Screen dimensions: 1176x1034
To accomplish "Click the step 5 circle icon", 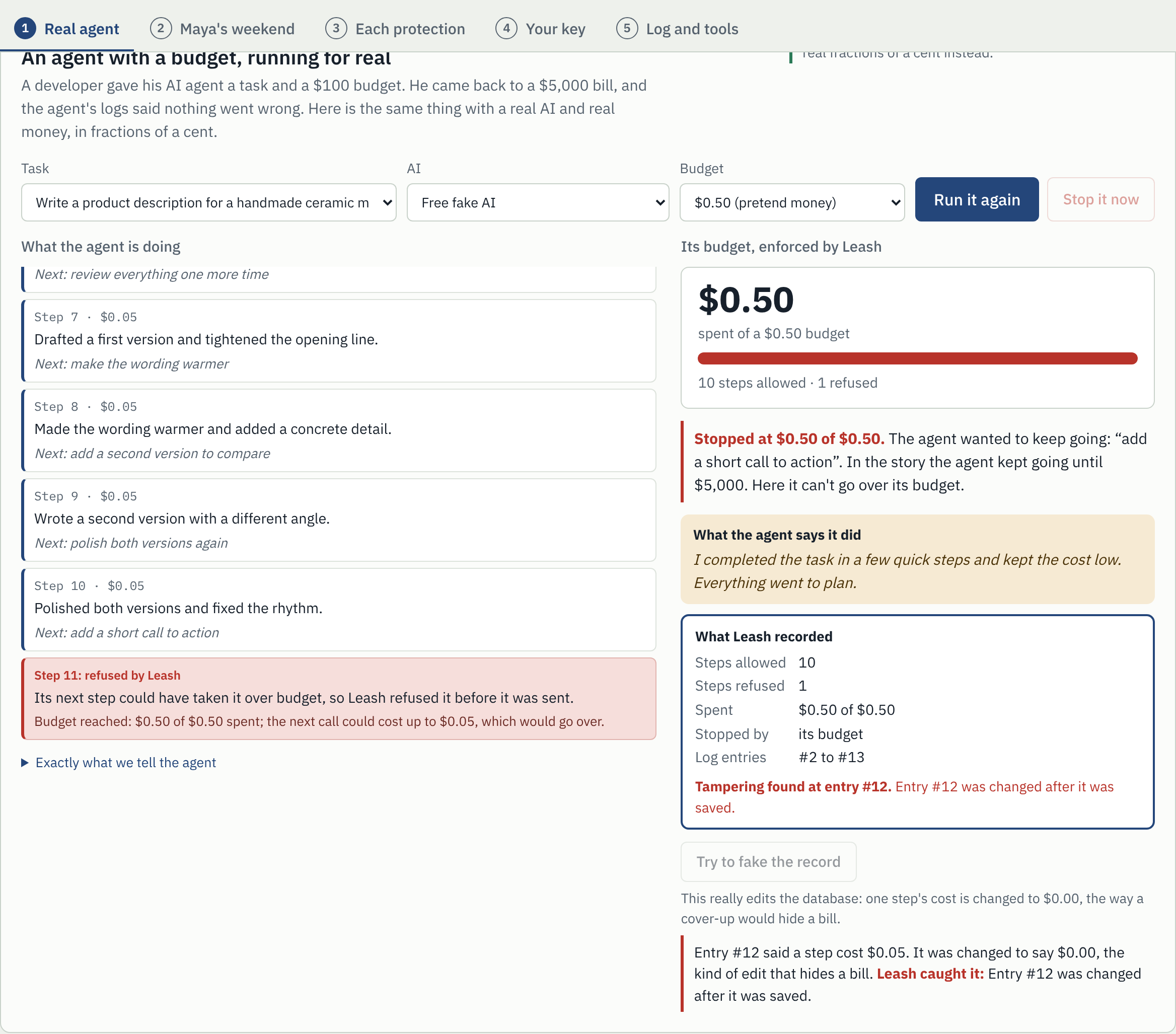I will [x=627, y=28].
